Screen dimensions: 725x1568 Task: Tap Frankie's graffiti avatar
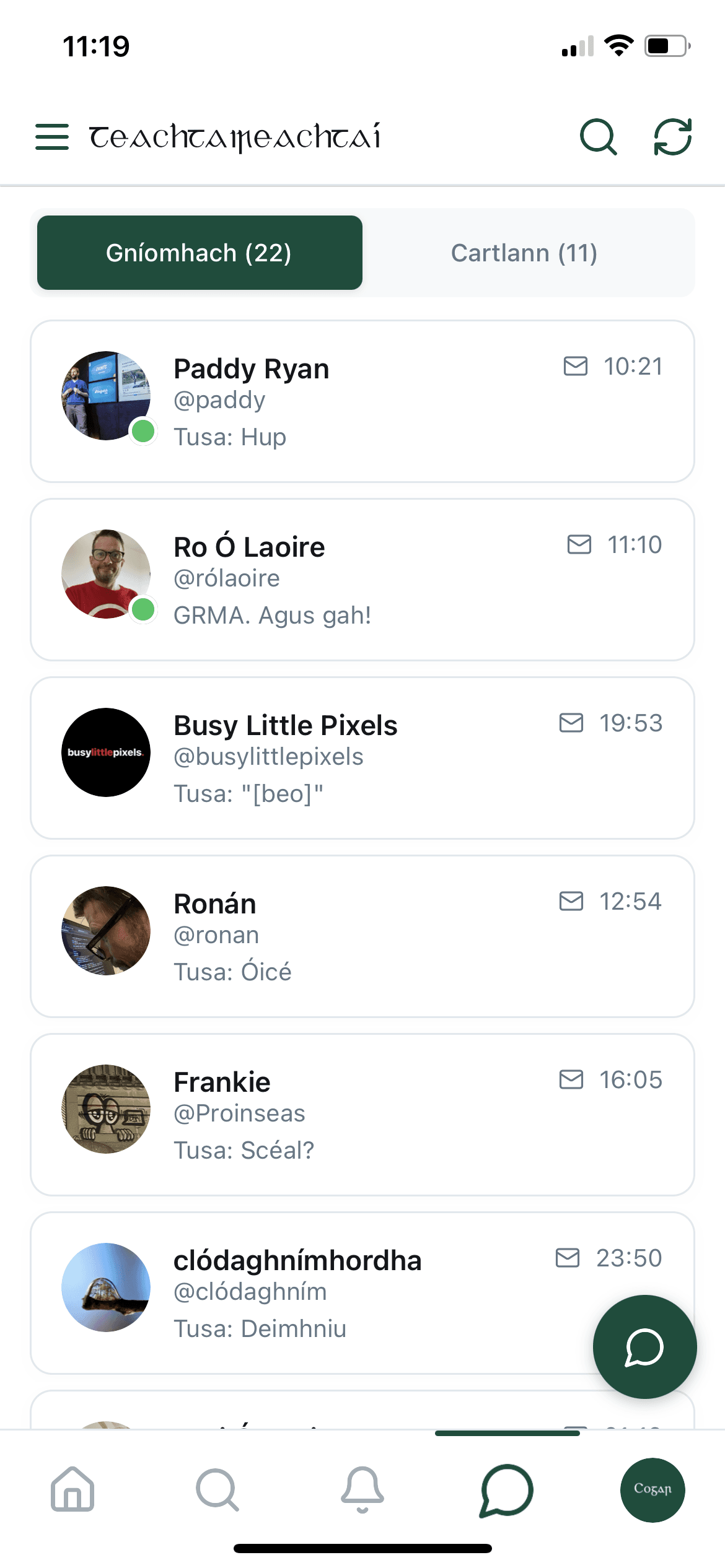(106, 1108)
